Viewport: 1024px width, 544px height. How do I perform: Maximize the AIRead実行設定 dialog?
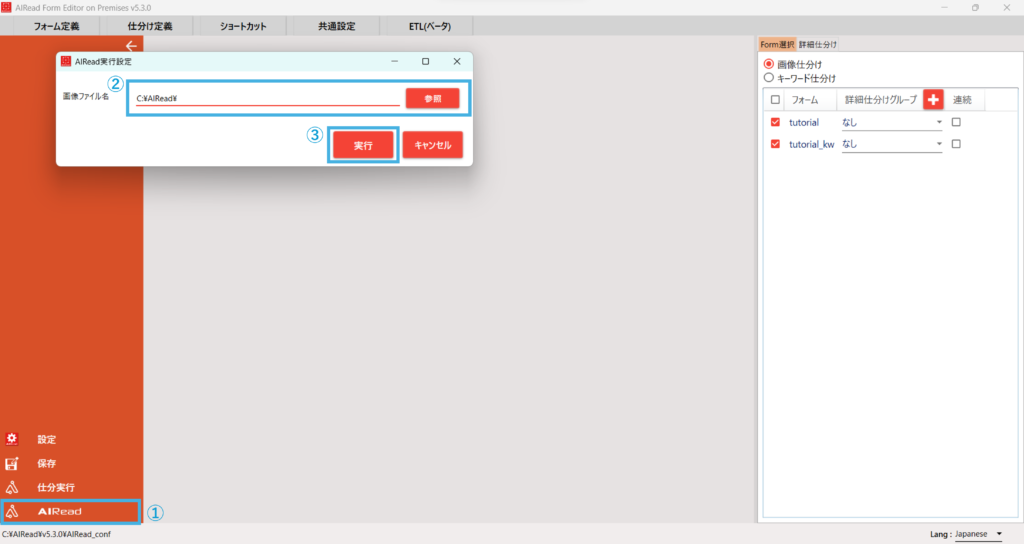point(425,62)
